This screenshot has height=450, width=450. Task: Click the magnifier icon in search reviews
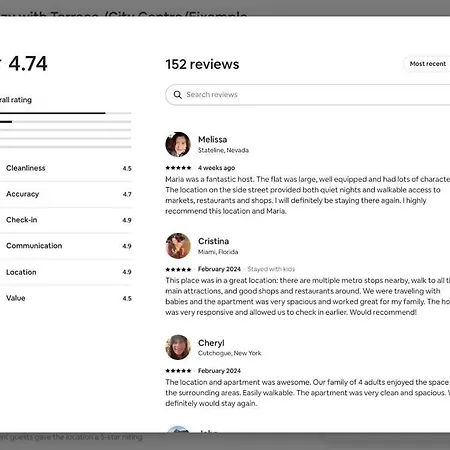178,95
